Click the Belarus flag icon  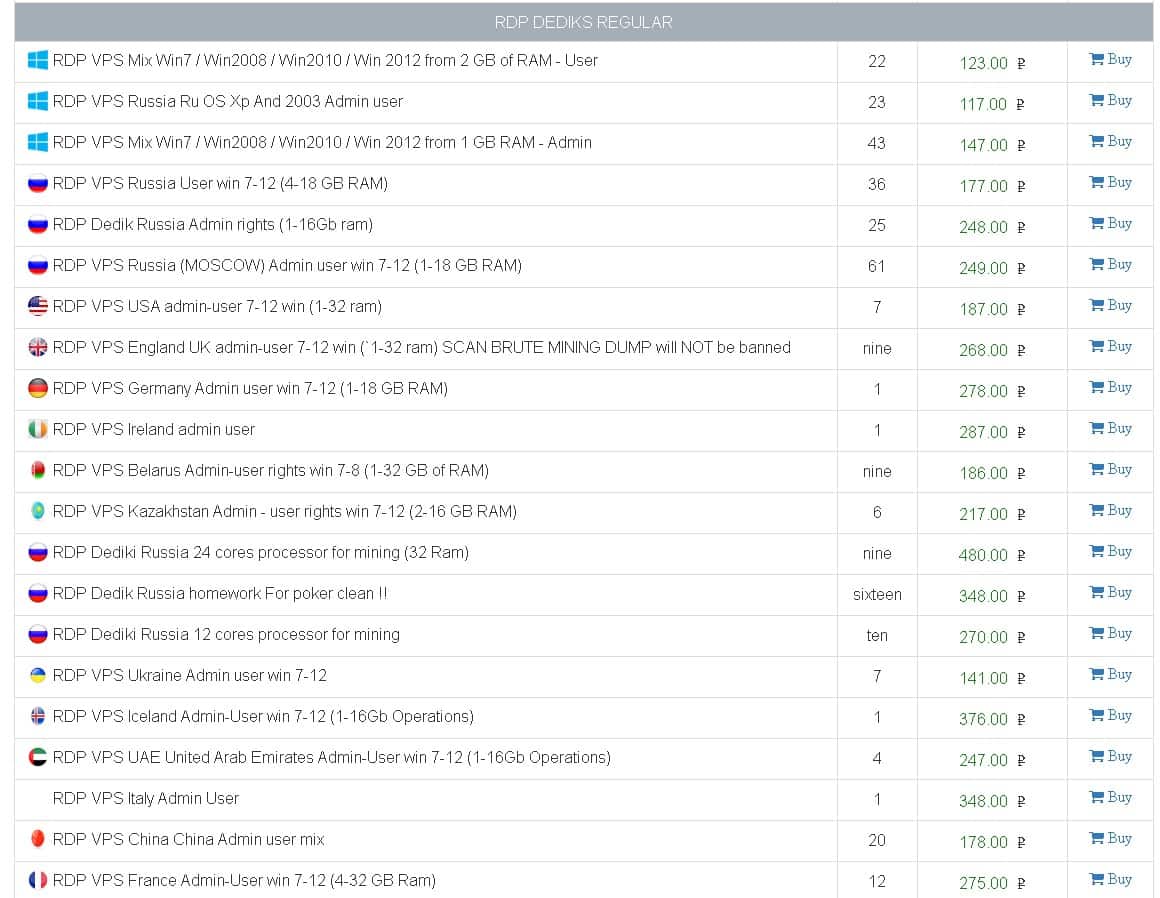pyautogui.click(x=38, y=470)
